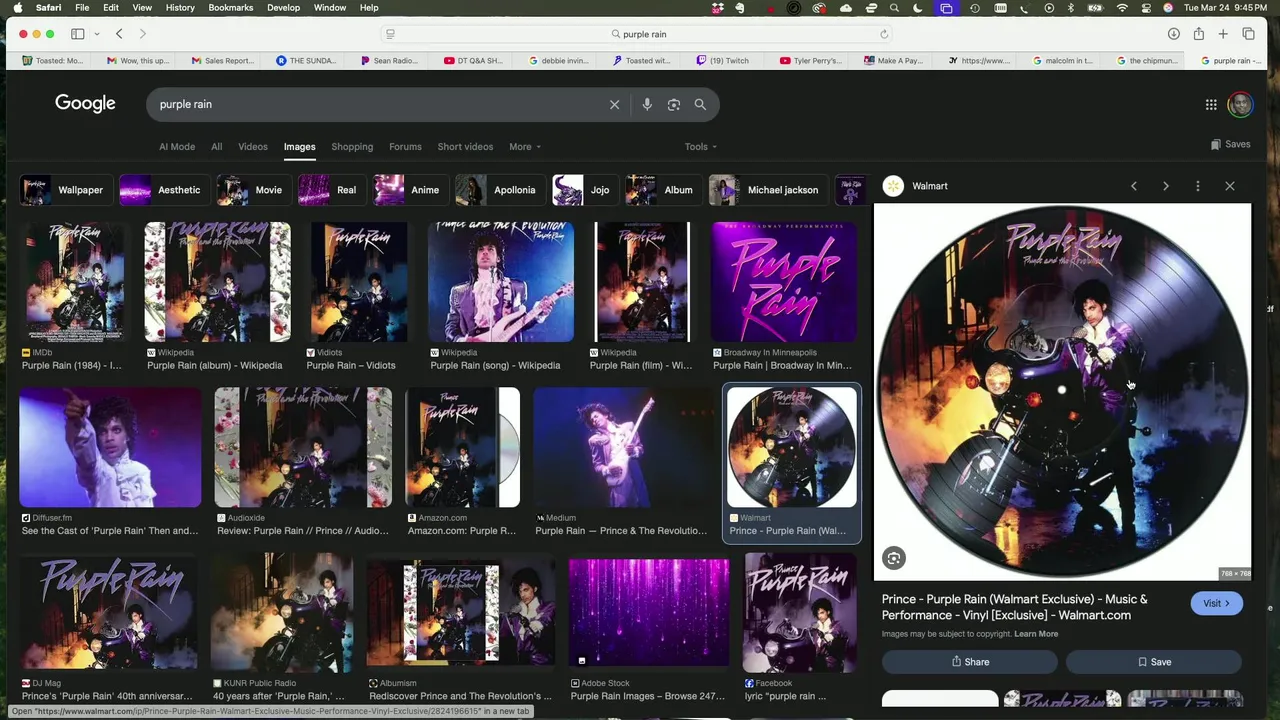
Task: Filter by Movie chip
Action: point(252,190)
